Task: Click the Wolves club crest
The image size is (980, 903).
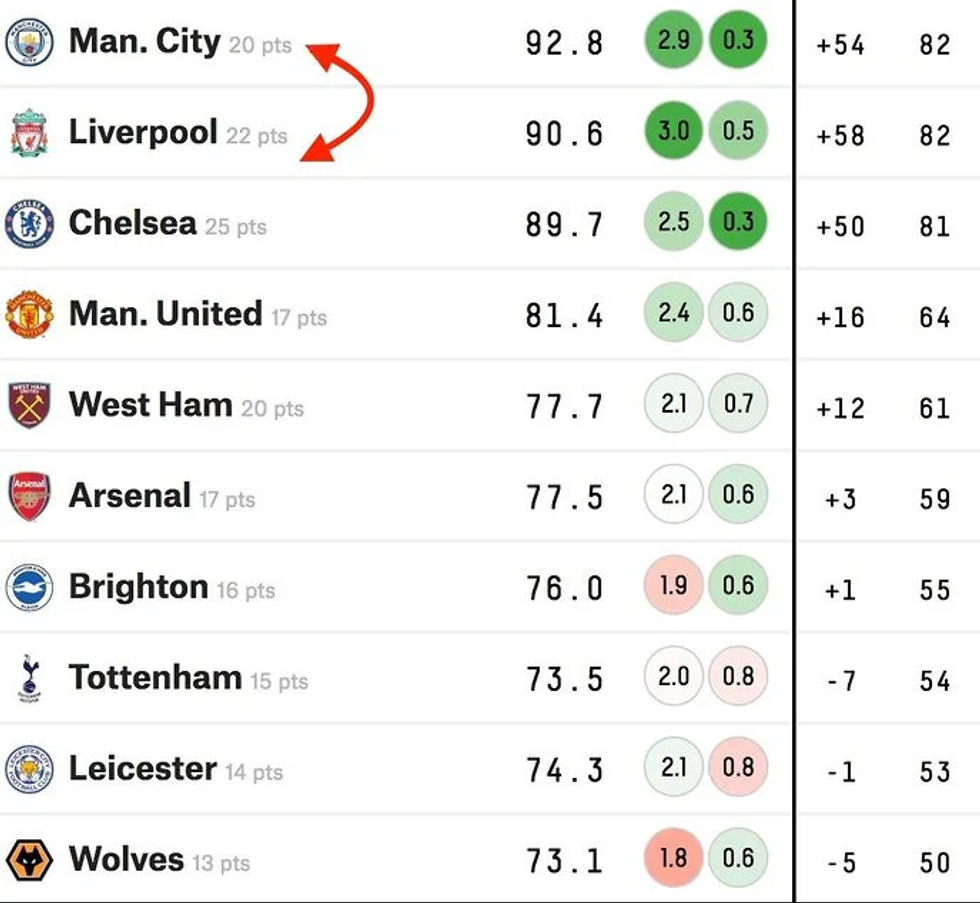Action: (29, 860)
